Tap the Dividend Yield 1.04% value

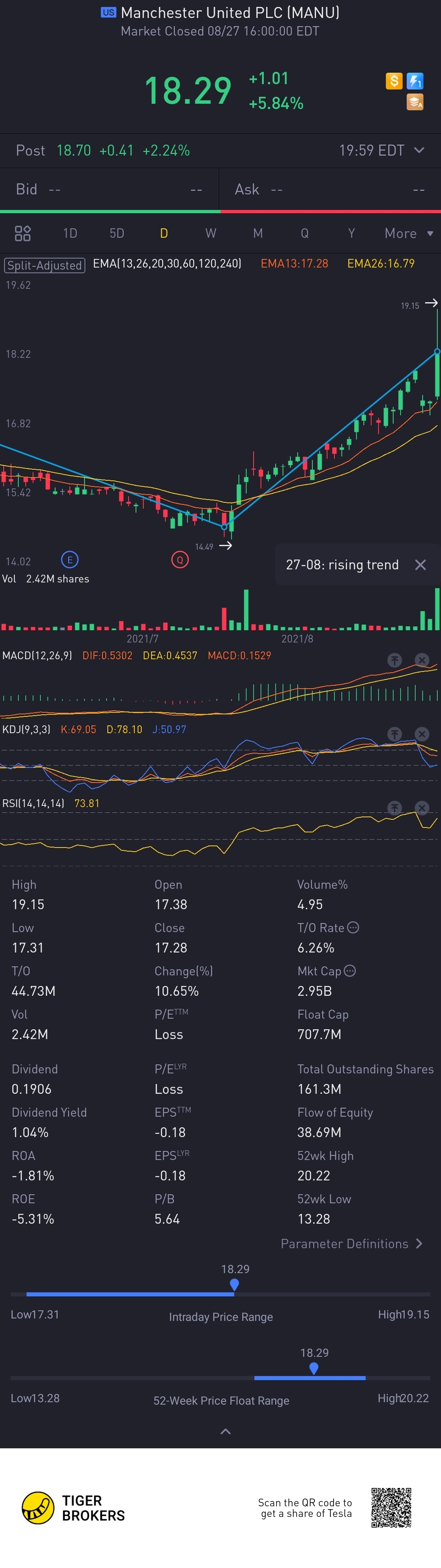click(x=30, y=1132)
